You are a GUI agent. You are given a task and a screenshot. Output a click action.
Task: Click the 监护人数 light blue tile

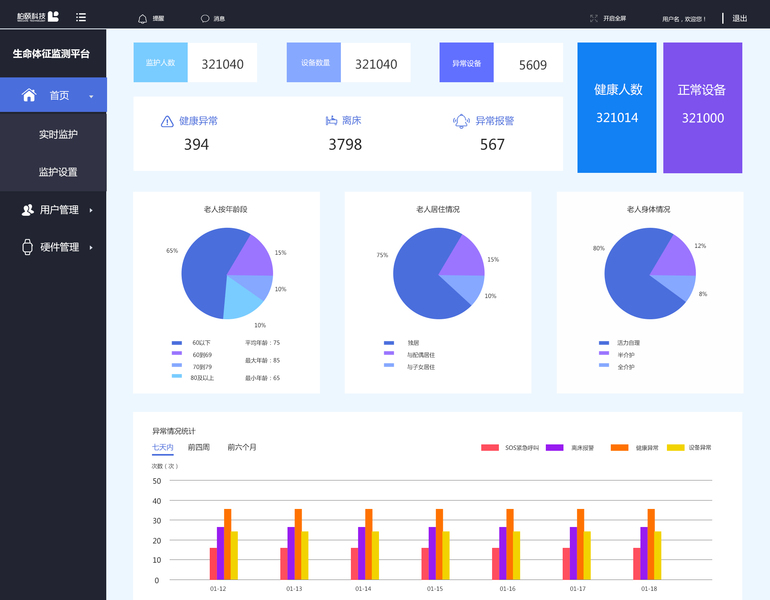[161, 62]
